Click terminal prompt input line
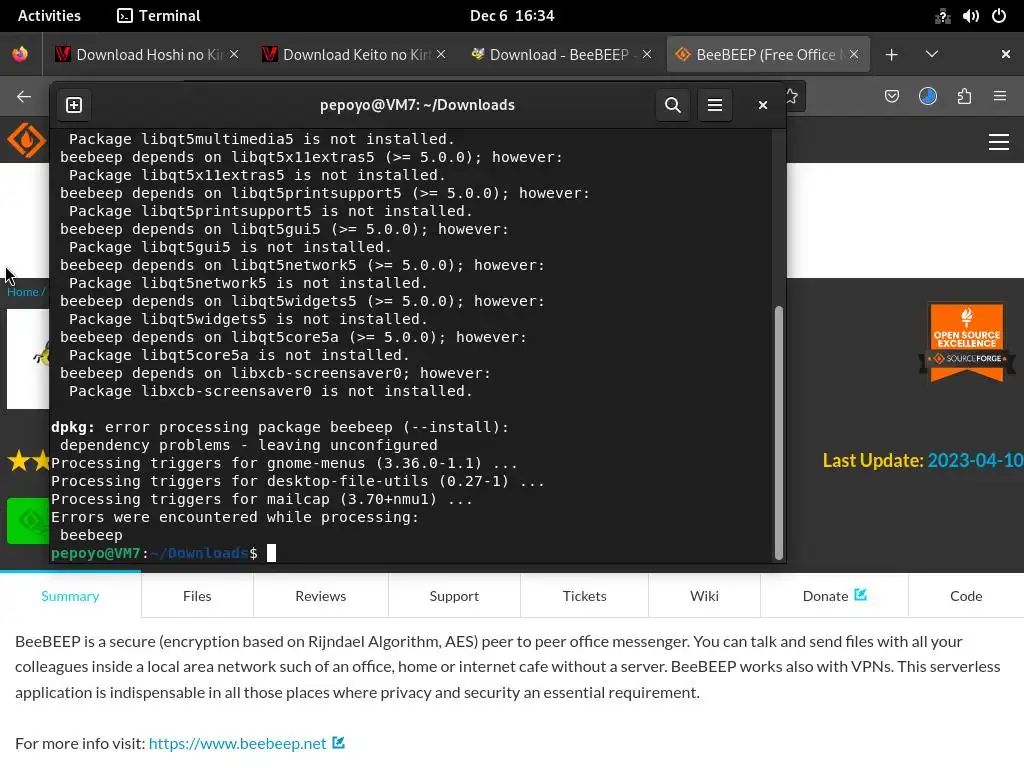 (411, 553)
